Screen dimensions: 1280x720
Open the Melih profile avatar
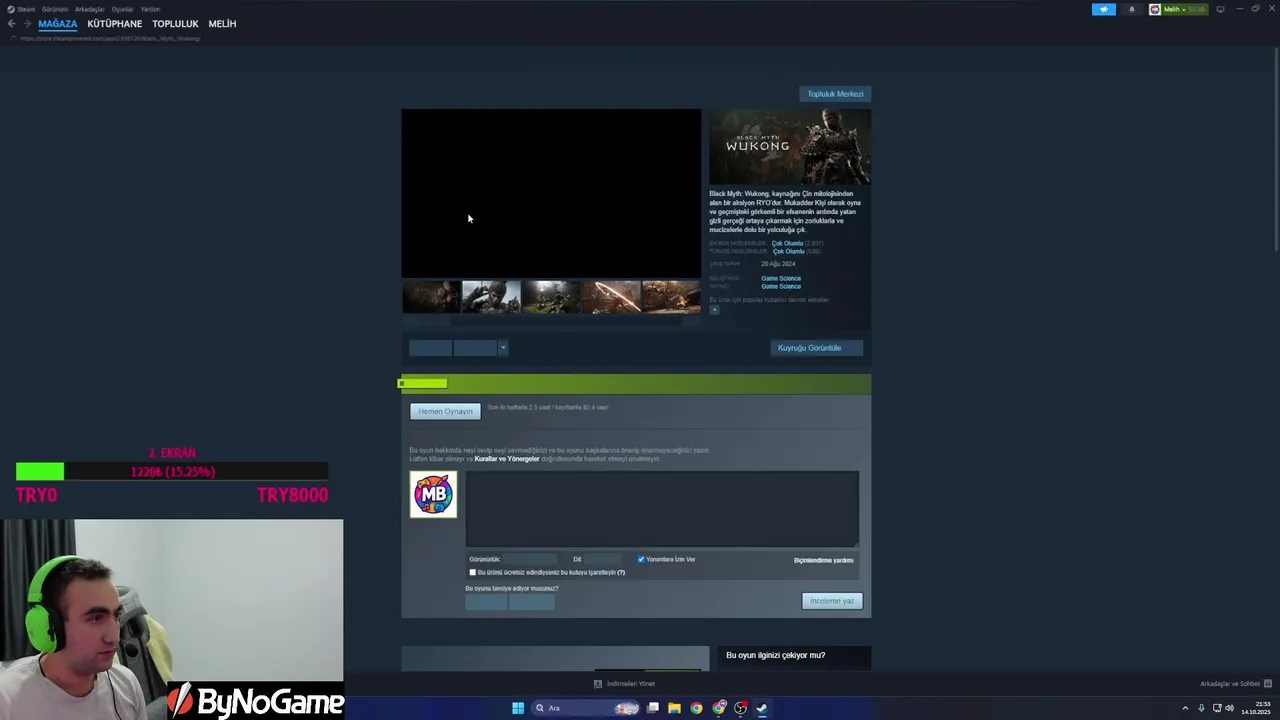[x=1155, y=9]
